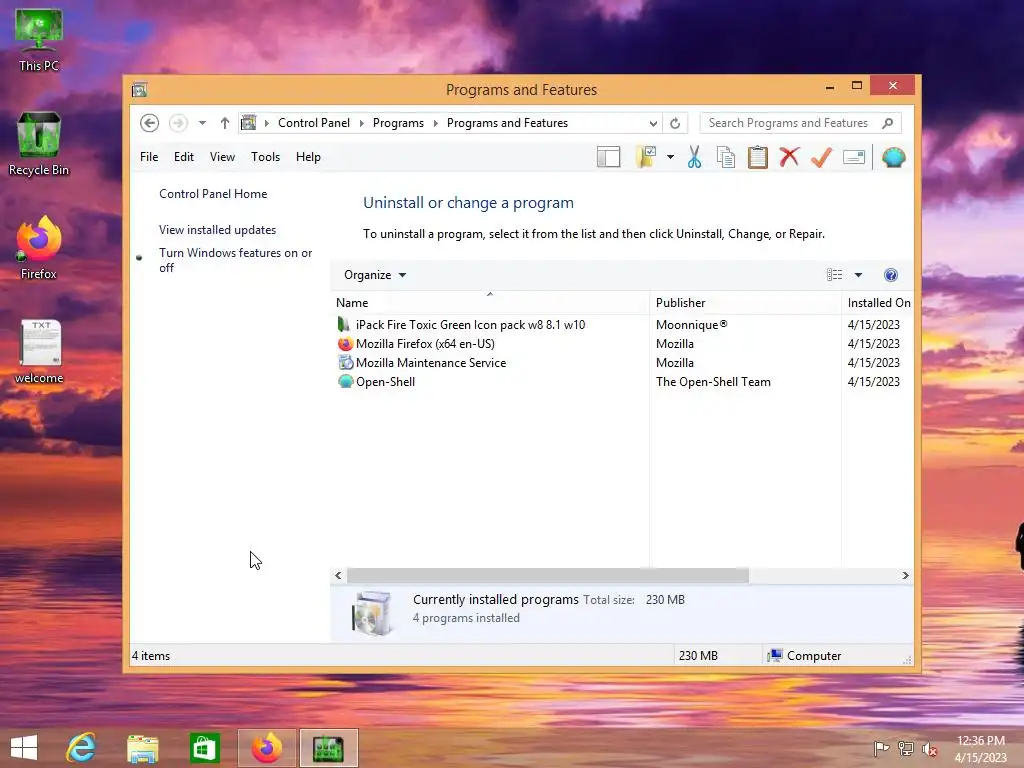This screenshot has width=1024, height=768.
Task: Open the Help menu
Action: coord(308,157)
